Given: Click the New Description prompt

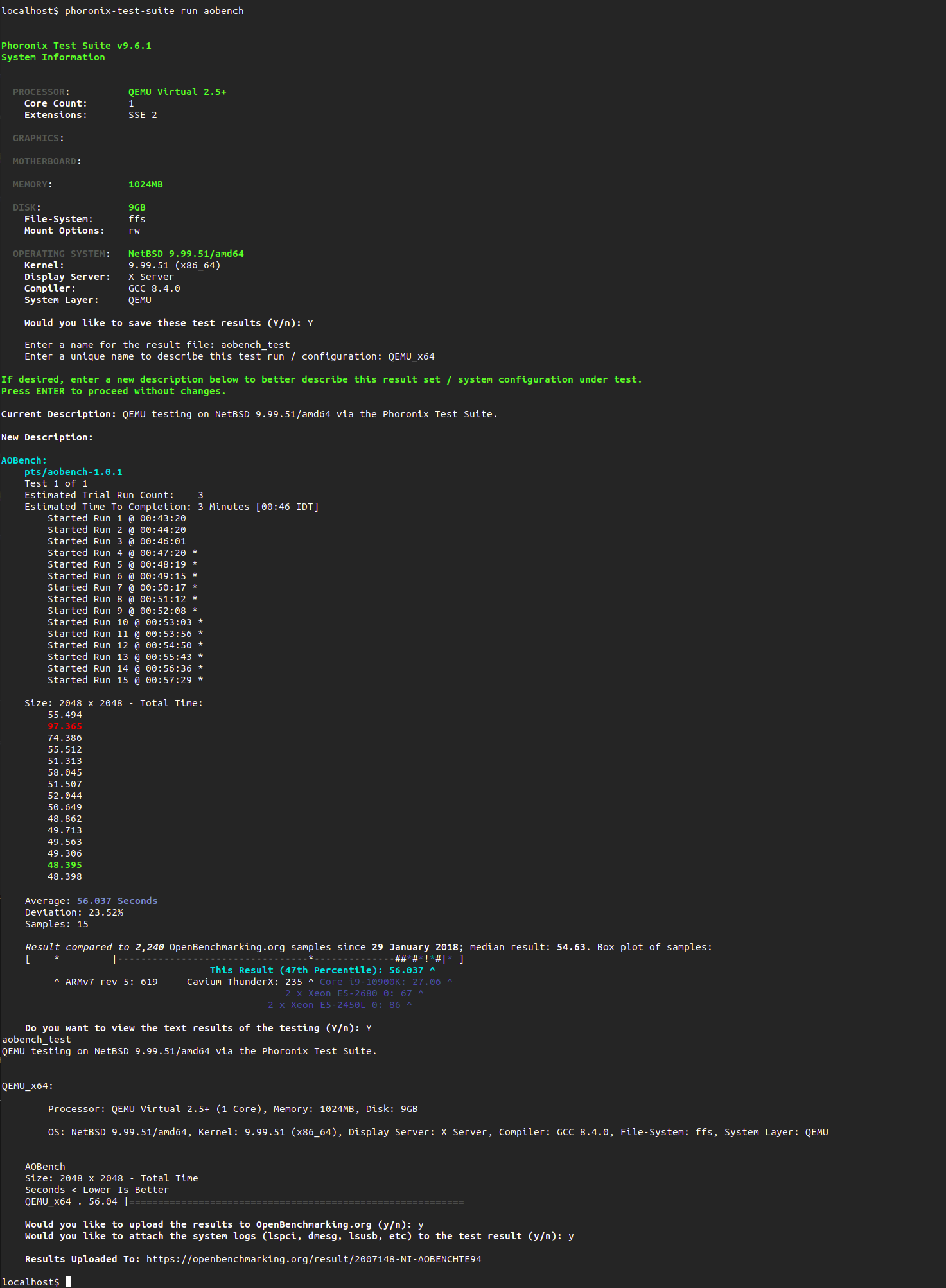Looking at the screenshot, I should (47, 437).
